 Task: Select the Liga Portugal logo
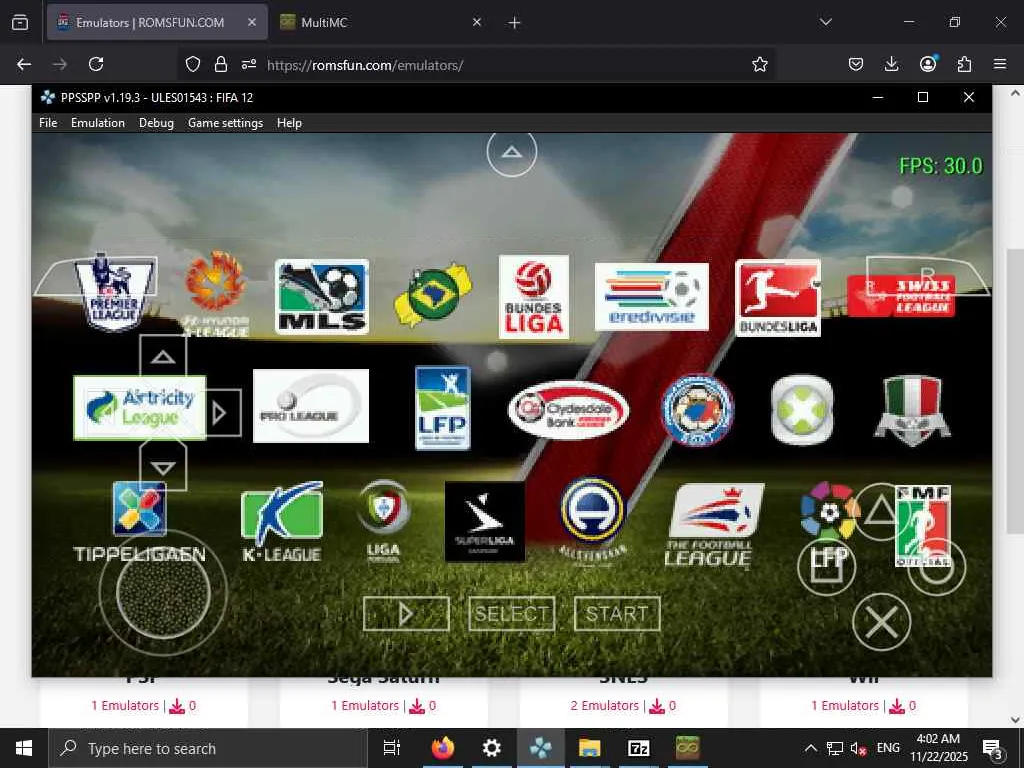[384, 520]
